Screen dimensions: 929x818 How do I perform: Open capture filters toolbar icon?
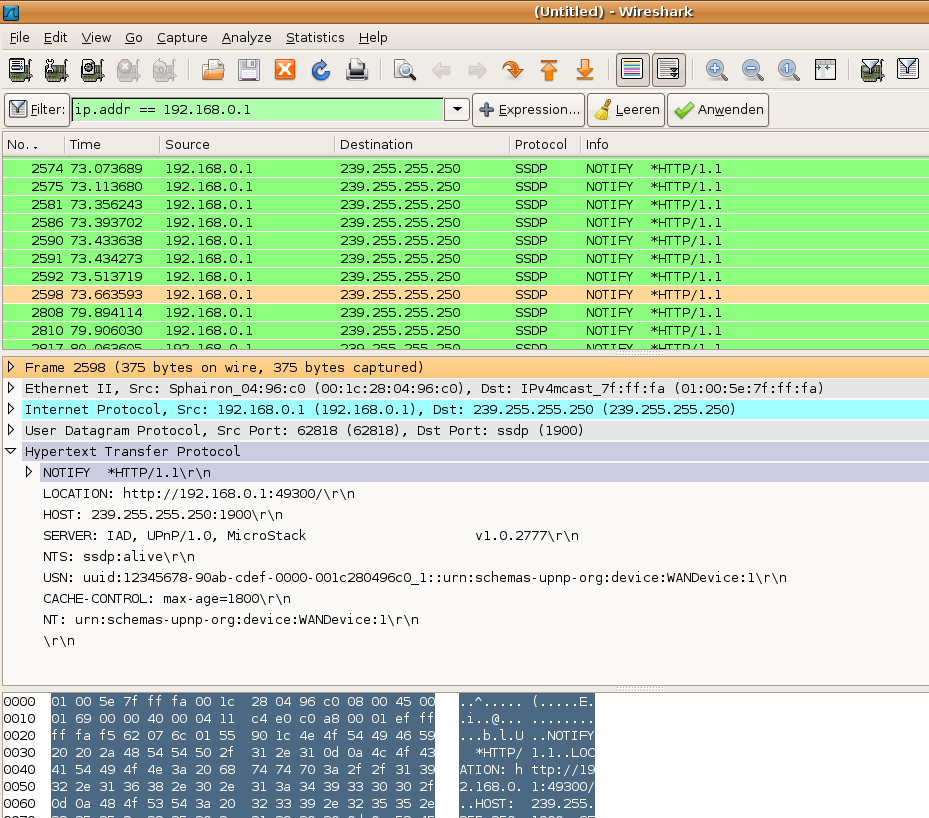click(x=873, y=70)
